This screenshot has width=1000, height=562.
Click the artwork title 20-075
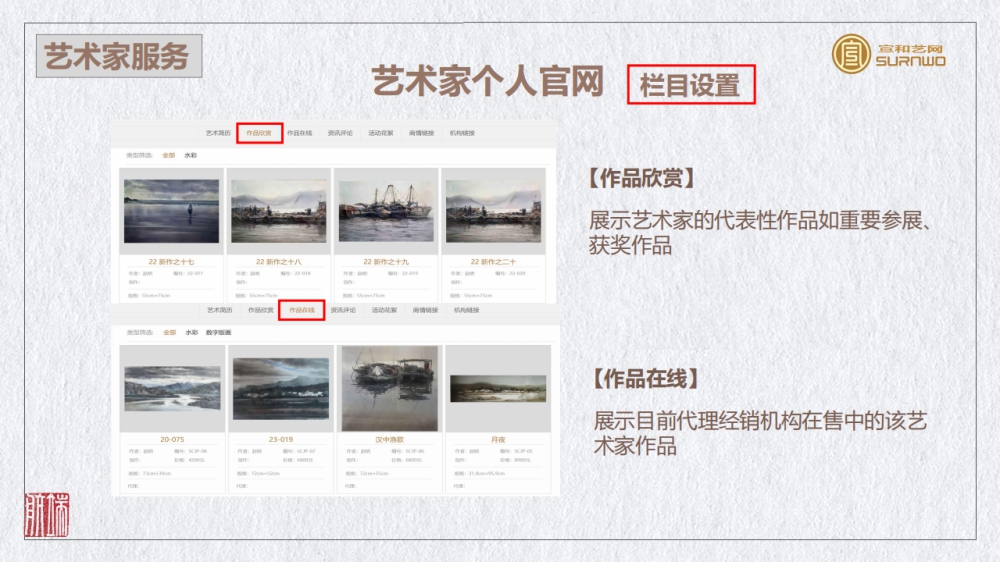(172, 440)
